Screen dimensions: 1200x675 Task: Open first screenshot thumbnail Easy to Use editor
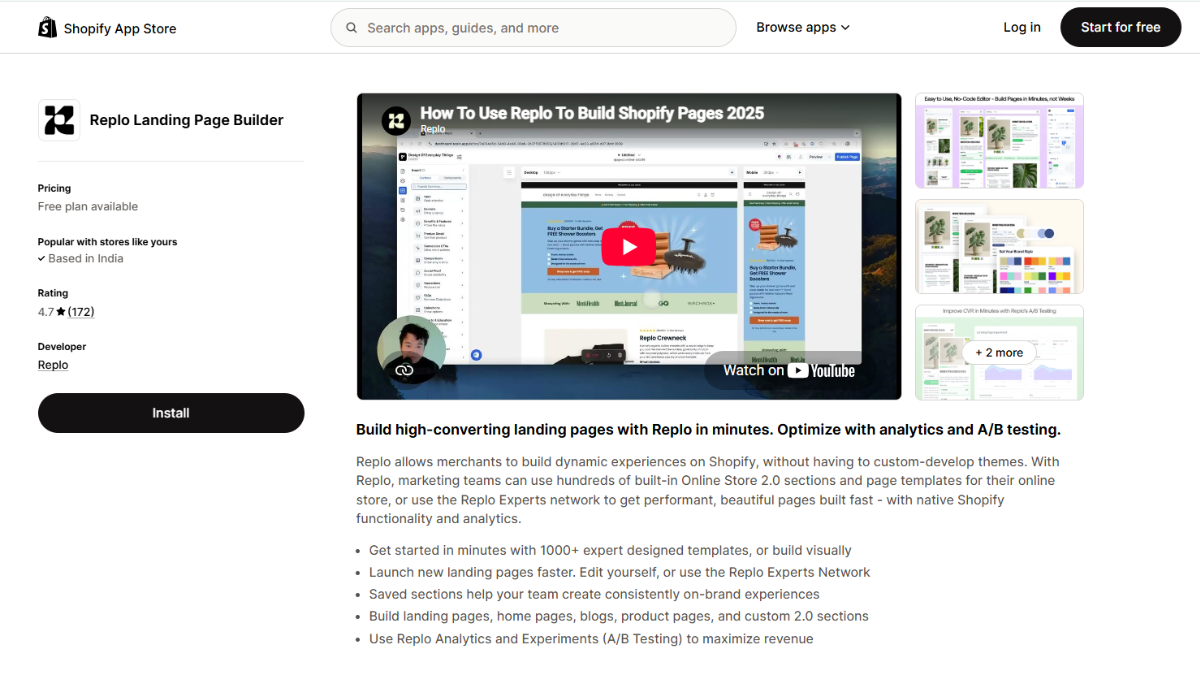(x=999, y=141)
